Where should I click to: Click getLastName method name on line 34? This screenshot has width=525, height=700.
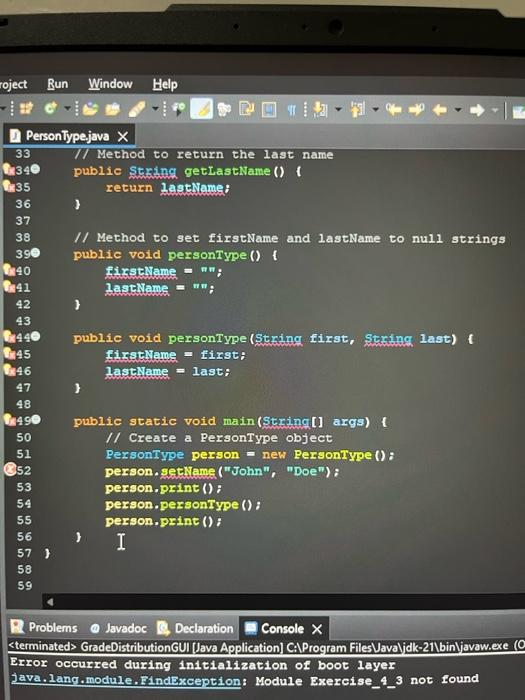227,171
